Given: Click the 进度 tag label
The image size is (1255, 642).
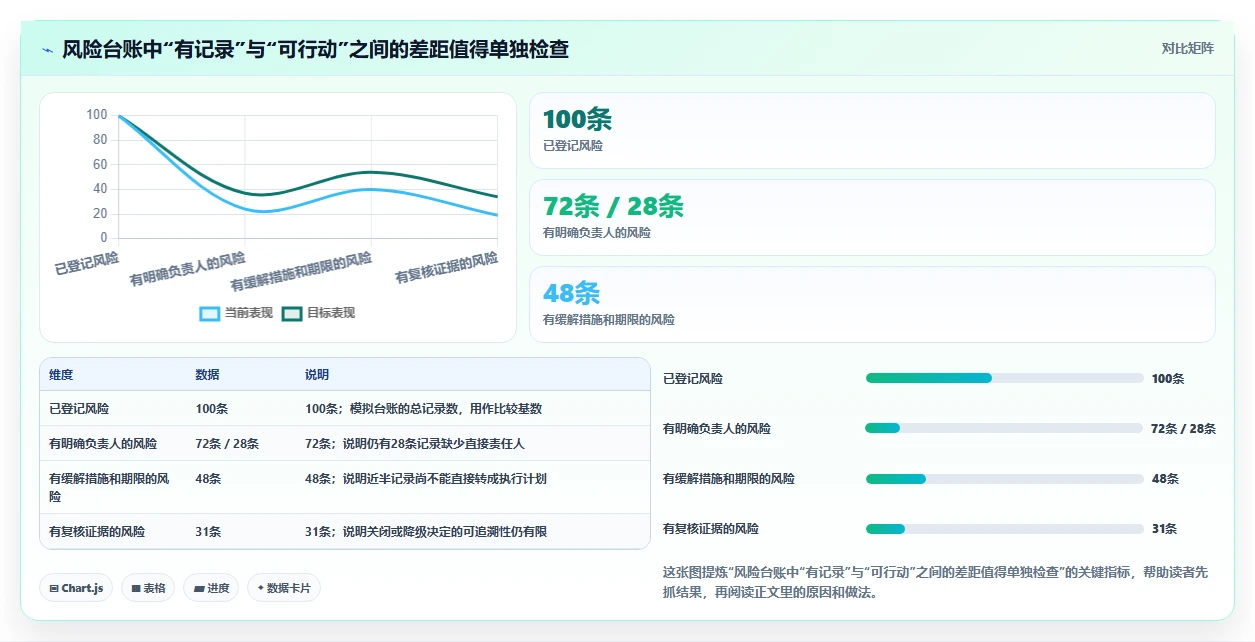Looking at the screenshot, I should [x=218, y=588].
